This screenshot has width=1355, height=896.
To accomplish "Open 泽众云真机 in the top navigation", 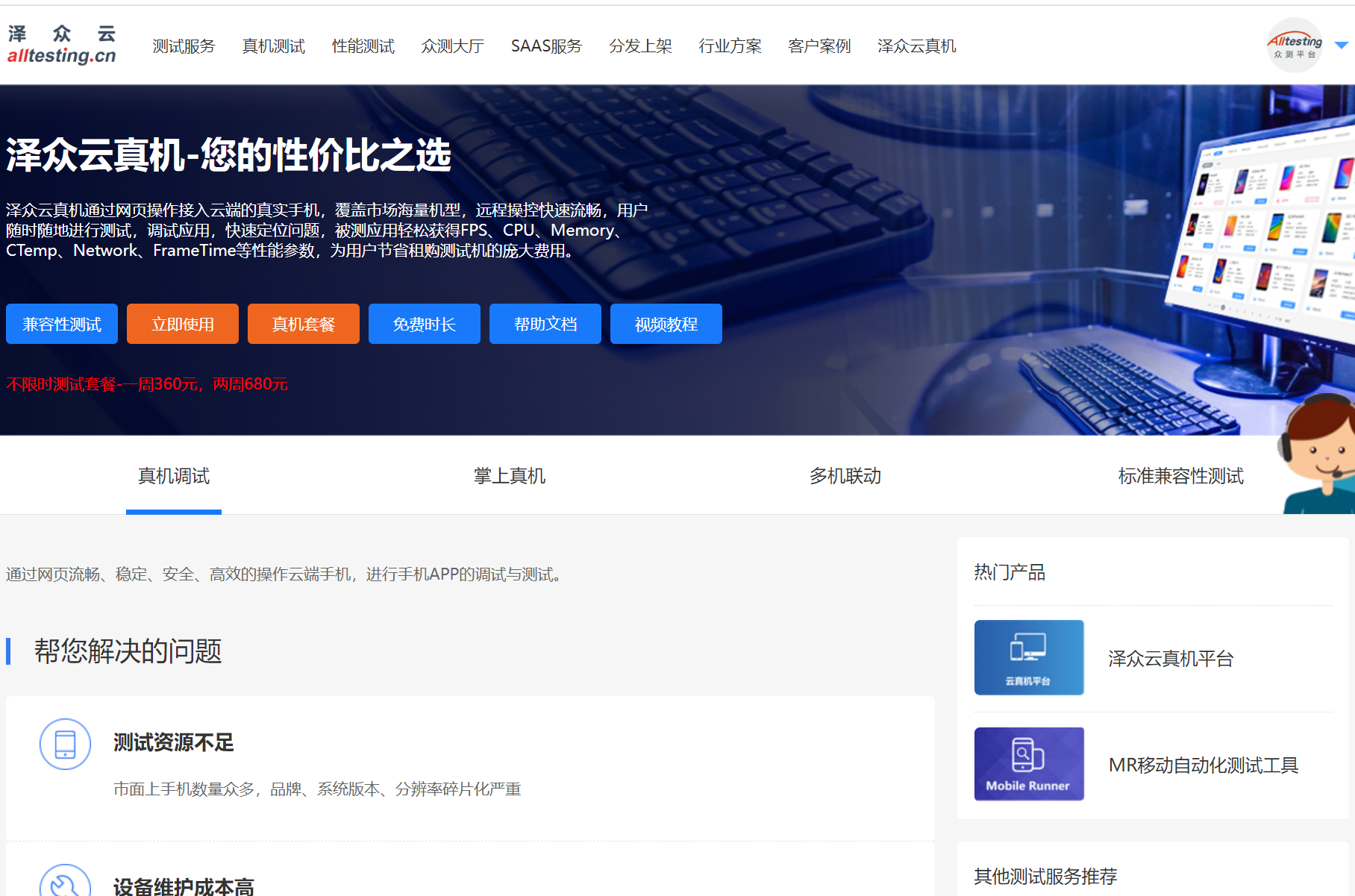I will pos(917,46).
